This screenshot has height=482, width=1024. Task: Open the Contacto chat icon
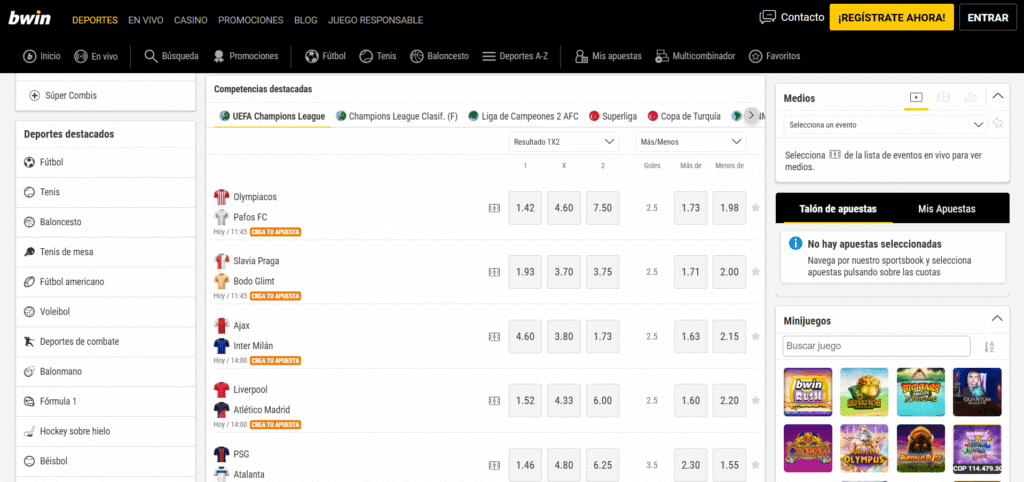pyautogui.click(x=767, y=17)
